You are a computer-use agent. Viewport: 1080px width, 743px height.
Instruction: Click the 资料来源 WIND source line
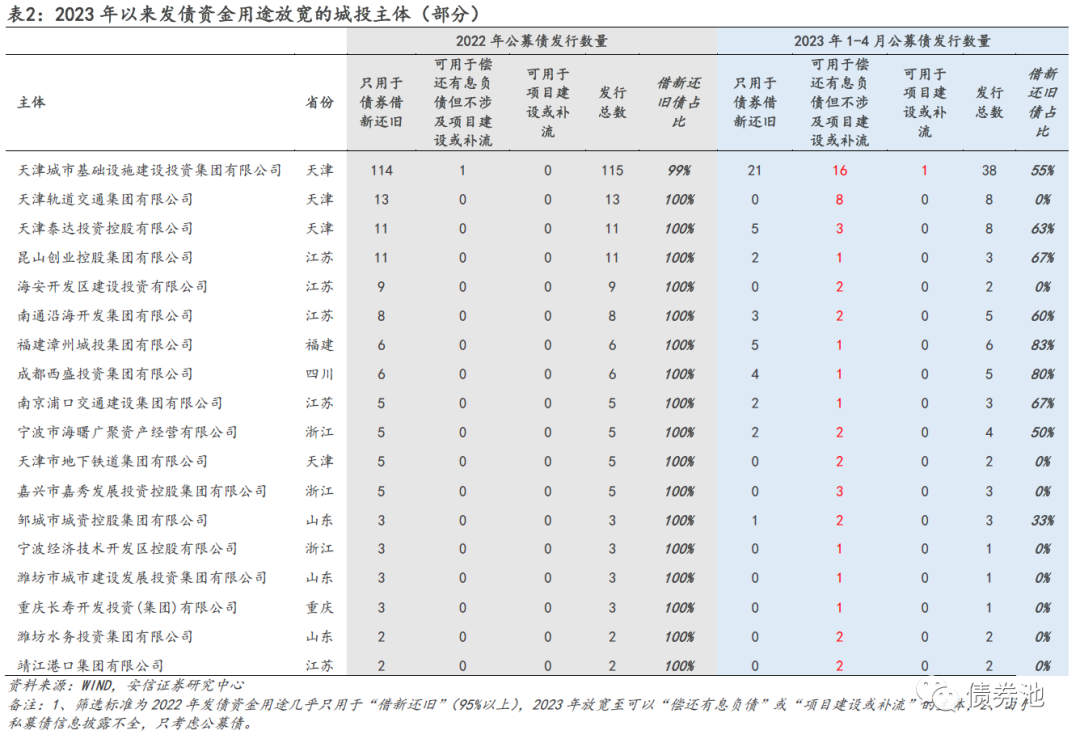tap(126, 685)
